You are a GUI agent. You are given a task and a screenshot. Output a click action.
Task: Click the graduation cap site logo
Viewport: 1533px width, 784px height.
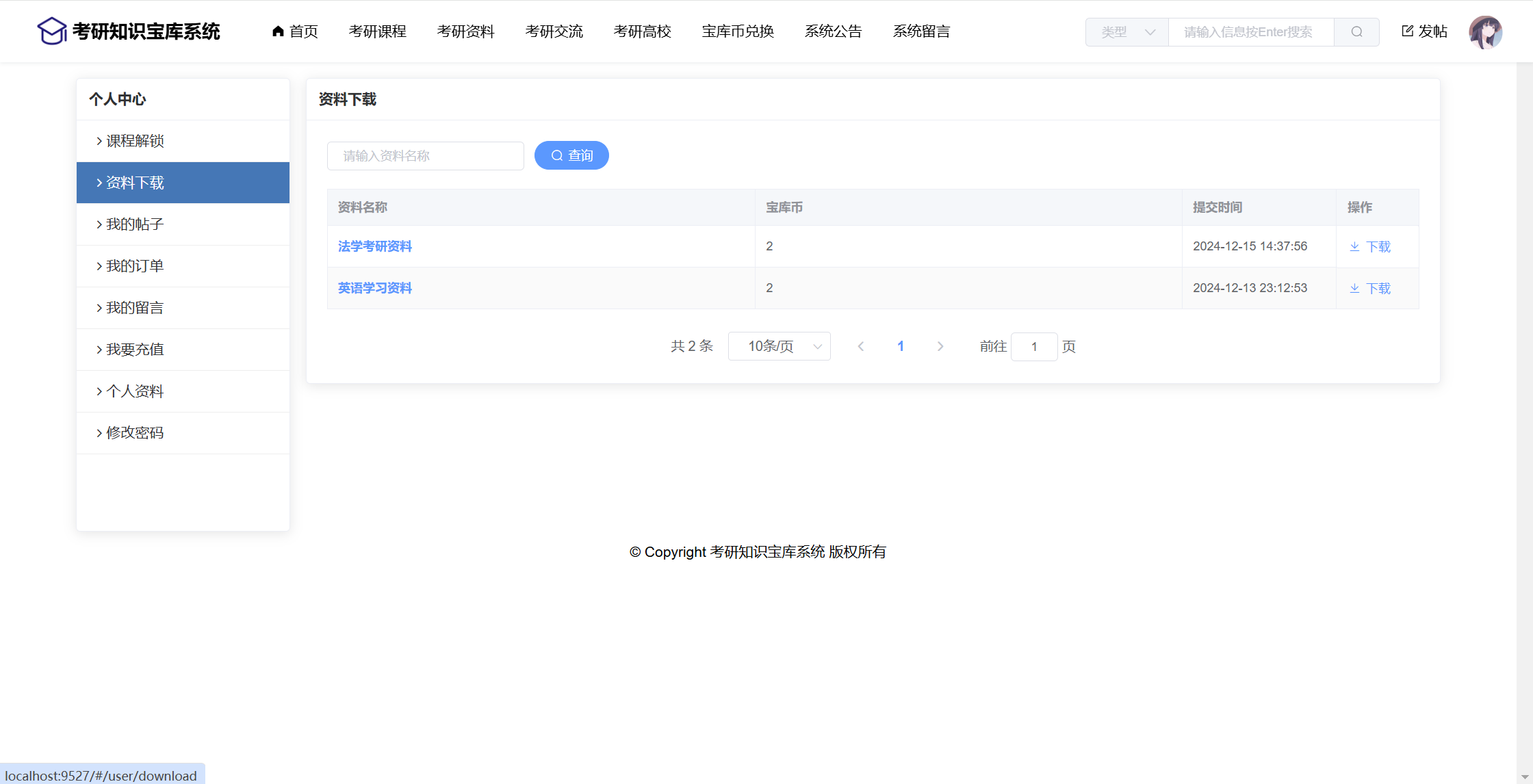pyautogui.click(x=51, y=31)
